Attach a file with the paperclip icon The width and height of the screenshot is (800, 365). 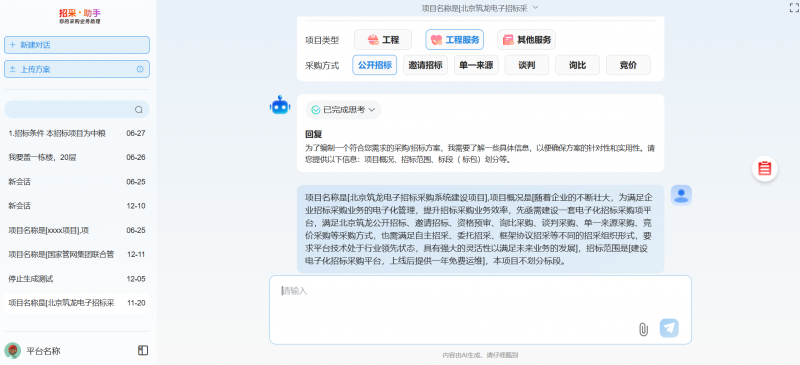click(643, 329)
